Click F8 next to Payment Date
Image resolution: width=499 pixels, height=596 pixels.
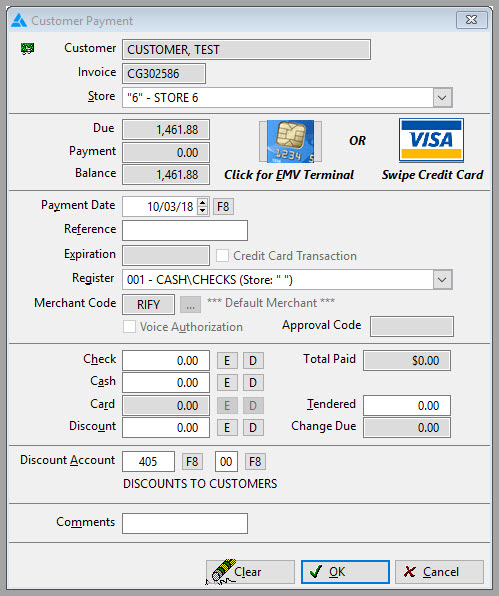pos(223,207)
